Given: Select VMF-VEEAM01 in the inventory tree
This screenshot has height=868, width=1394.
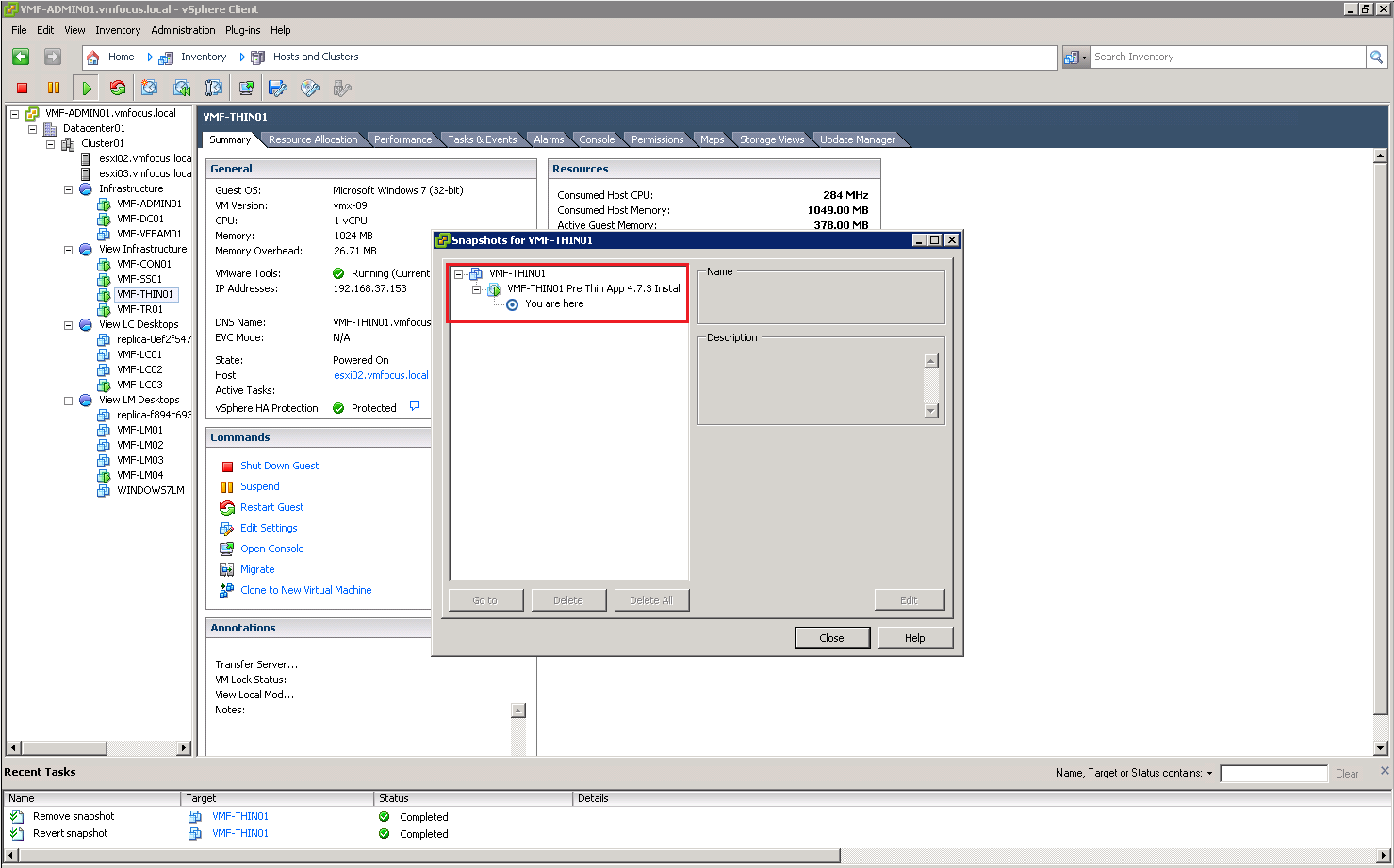Looking at the screenshot, I should [x=149, y=234].
